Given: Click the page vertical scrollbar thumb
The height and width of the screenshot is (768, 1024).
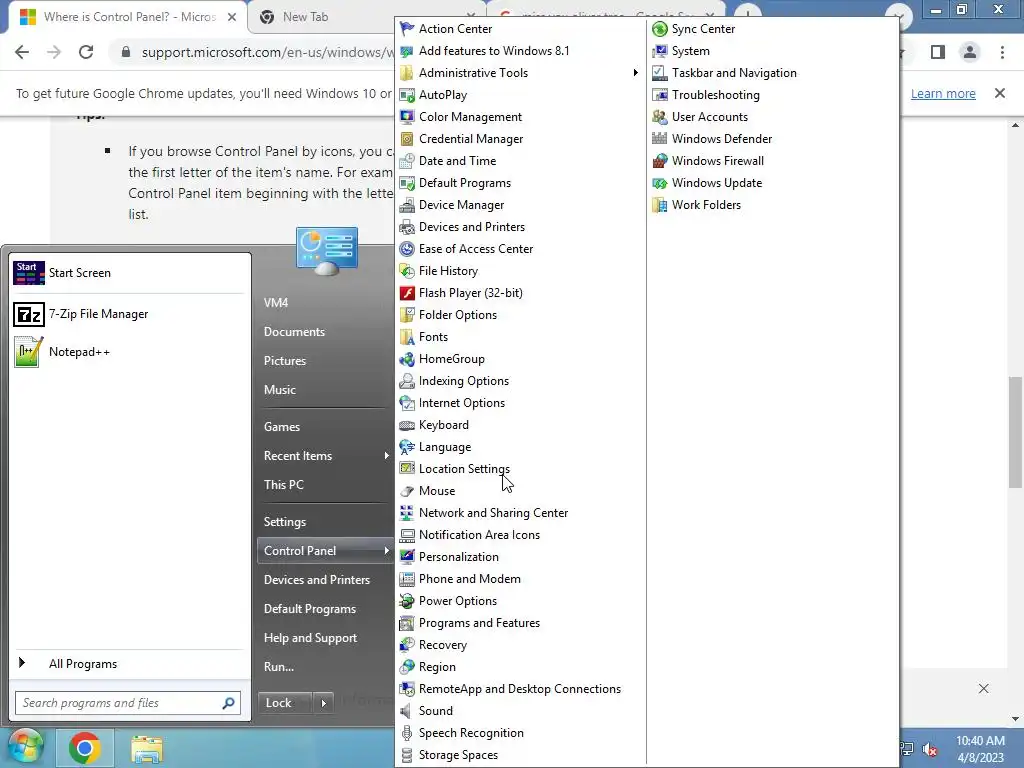Looking at the screenshot, I should click(1016, 432).
